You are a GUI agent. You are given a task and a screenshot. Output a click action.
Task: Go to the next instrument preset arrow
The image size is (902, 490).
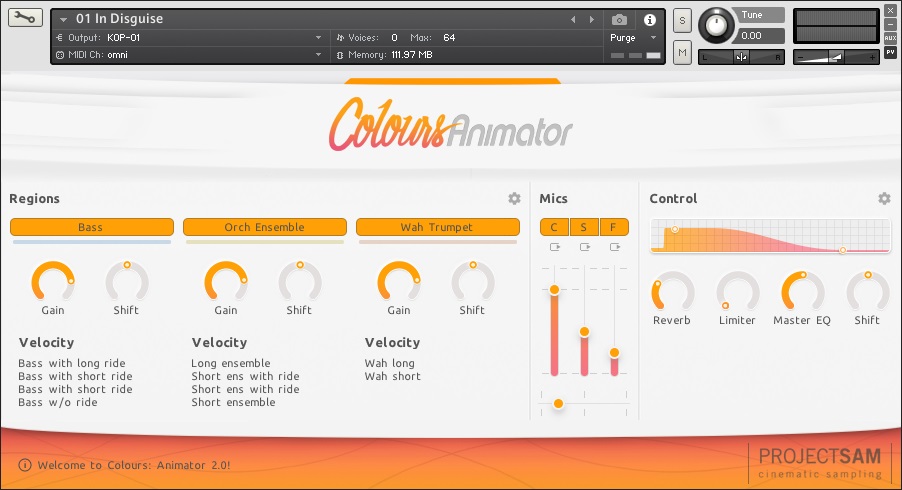coord(591,20)
